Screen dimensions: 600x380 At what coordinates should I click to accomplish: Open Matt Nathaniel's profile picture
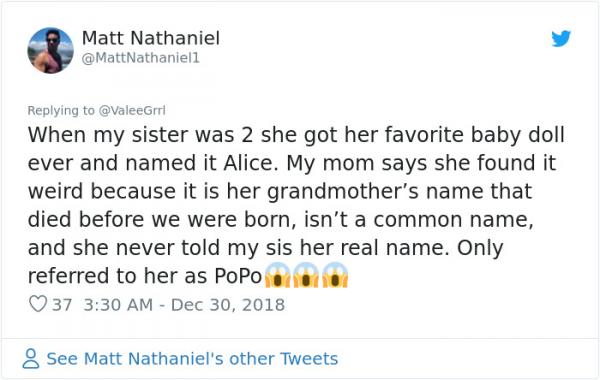coord(51,50)
